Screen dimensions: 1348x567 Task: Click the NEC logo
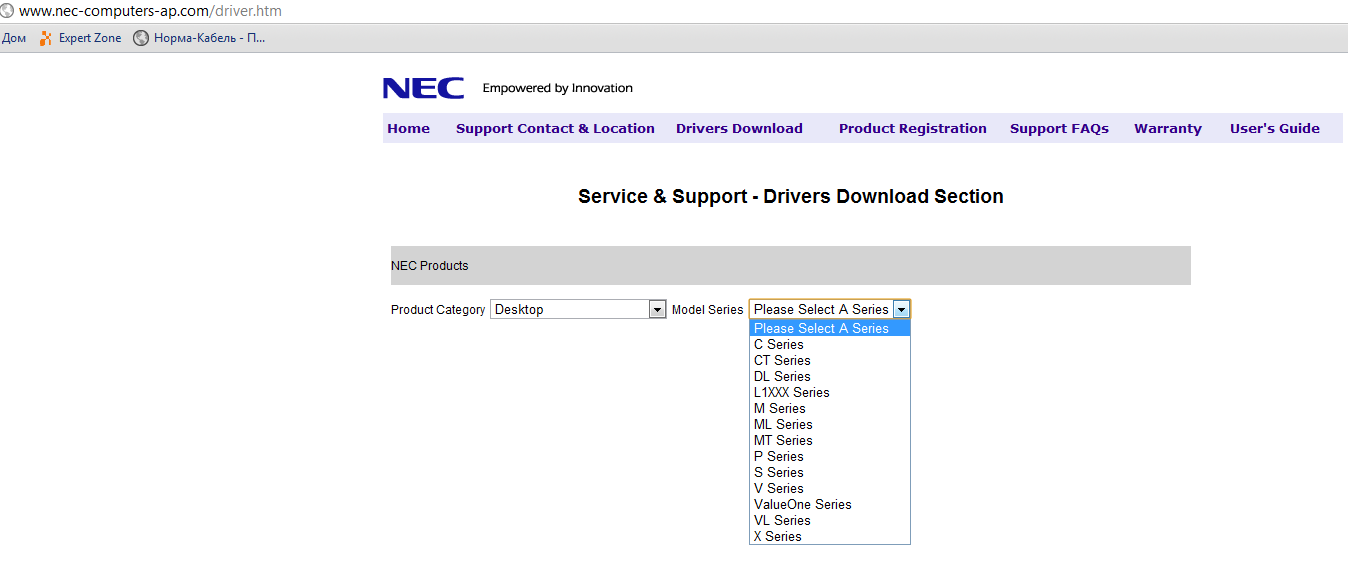point(423,89)
